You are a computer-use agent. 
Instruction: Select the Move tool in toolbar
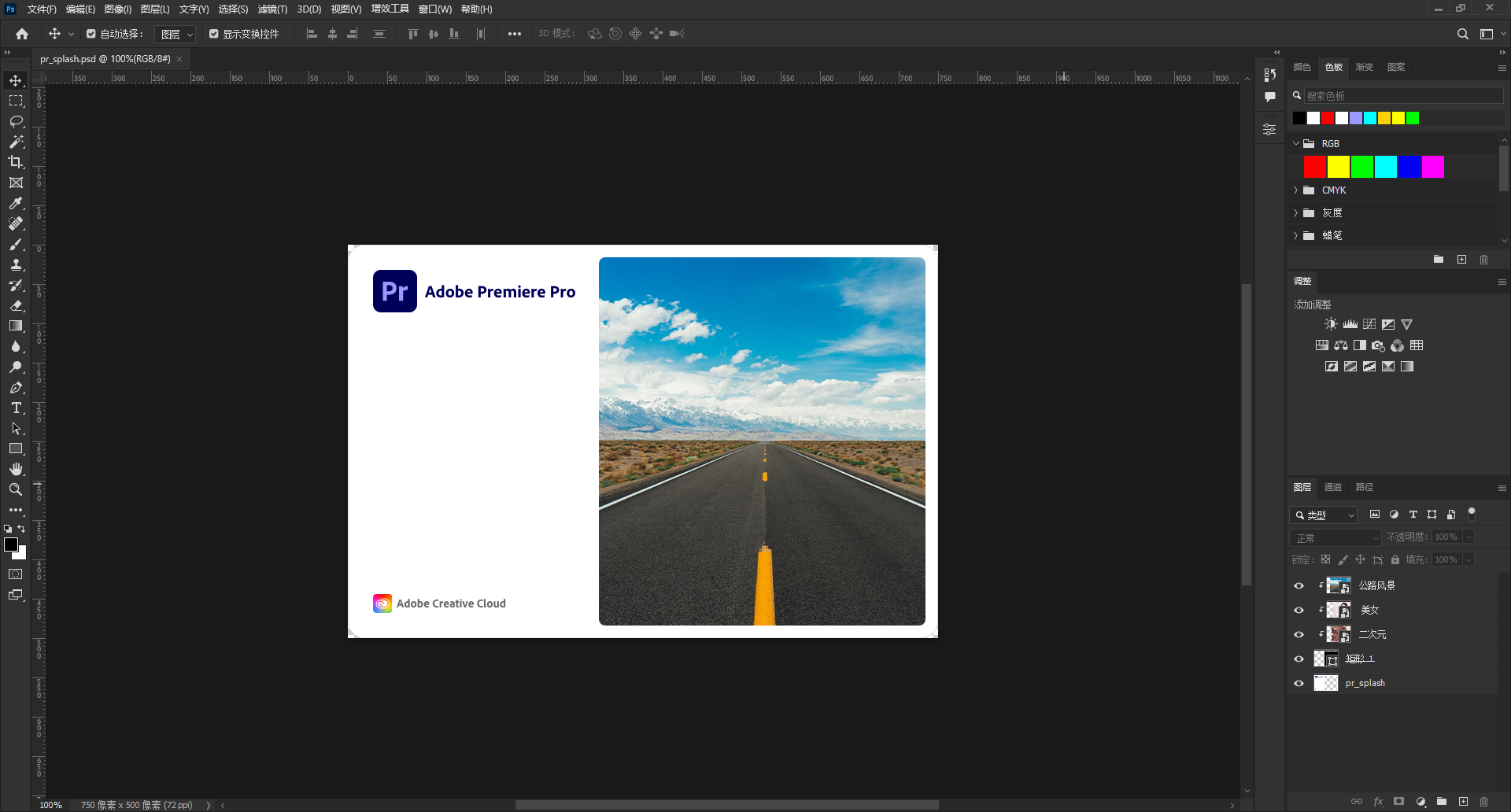tap(16, 80)
